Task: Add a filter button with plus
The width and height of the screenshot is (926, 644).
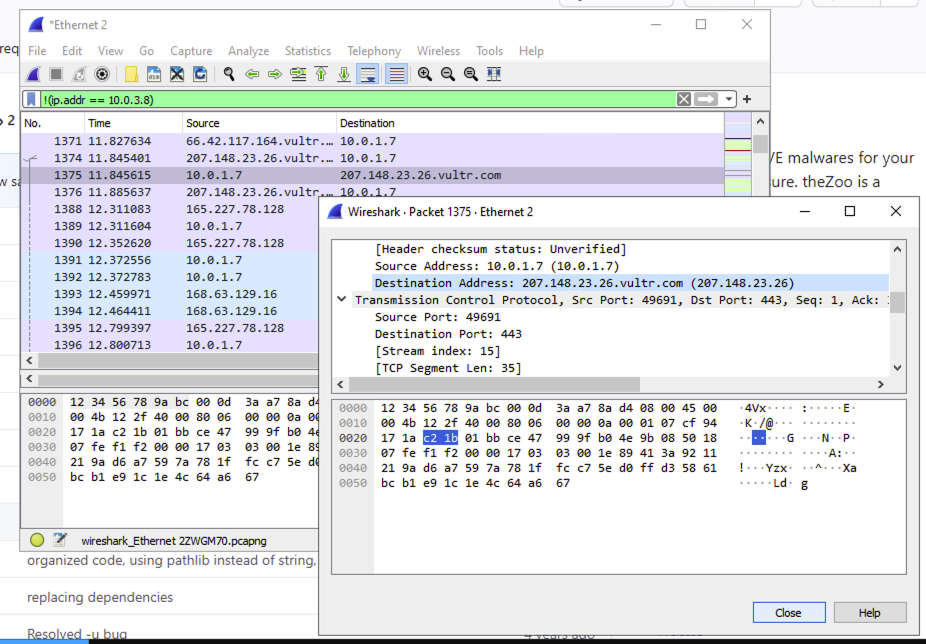Action: point(747,99)
